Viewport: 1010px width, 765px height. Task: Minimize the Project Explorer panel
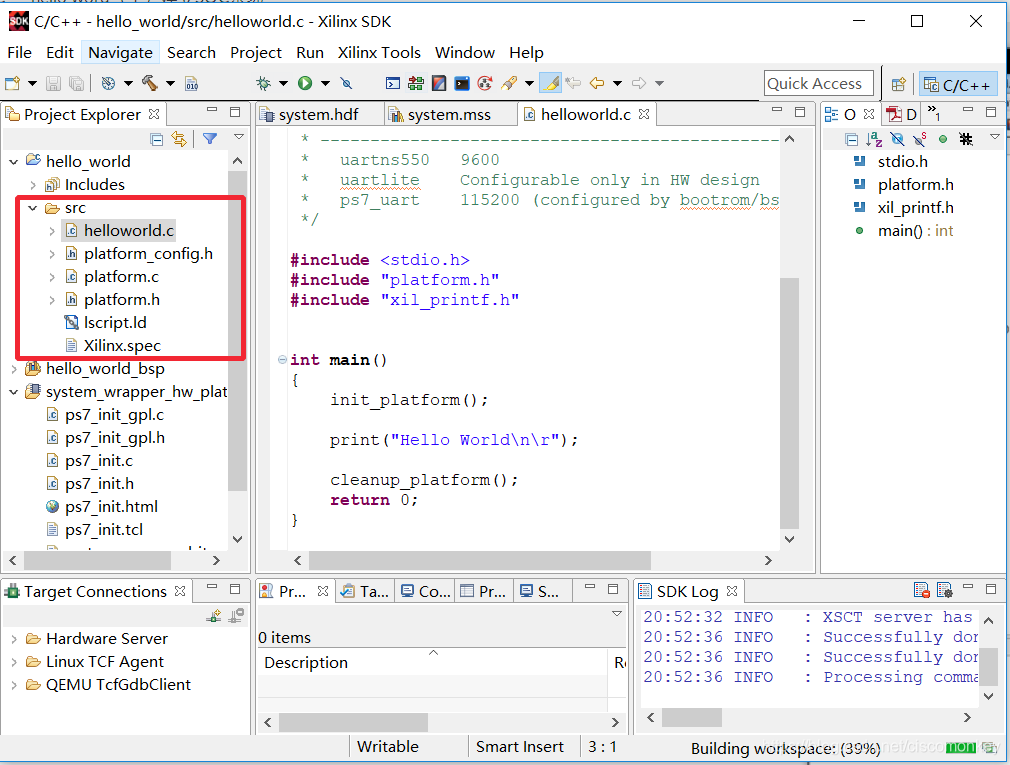(212, 111)
